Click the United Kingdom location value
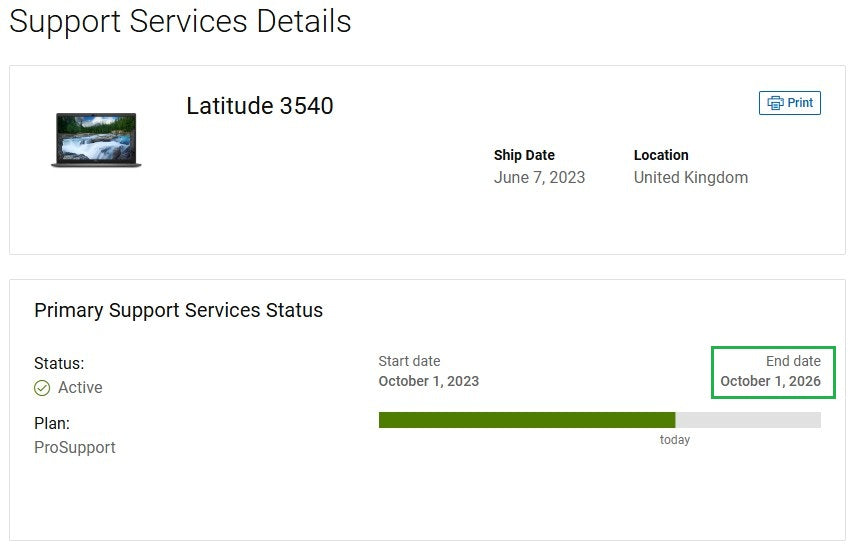Viewport: 861px width, 550px height. [690, 177]
